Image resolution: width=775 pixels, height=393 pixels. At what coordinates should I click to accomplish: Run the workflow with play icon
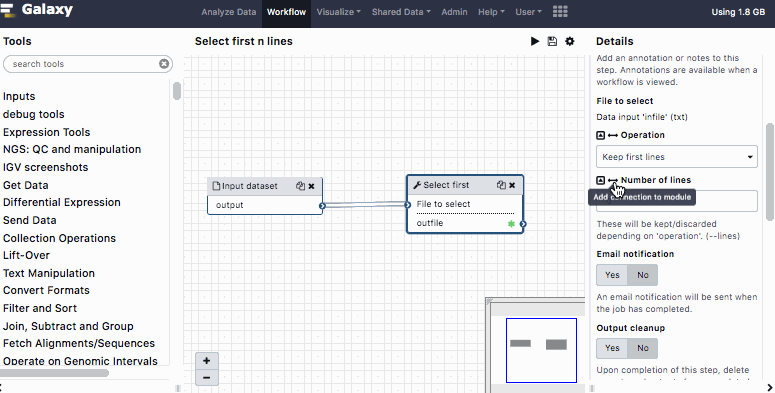click(535, 42)
